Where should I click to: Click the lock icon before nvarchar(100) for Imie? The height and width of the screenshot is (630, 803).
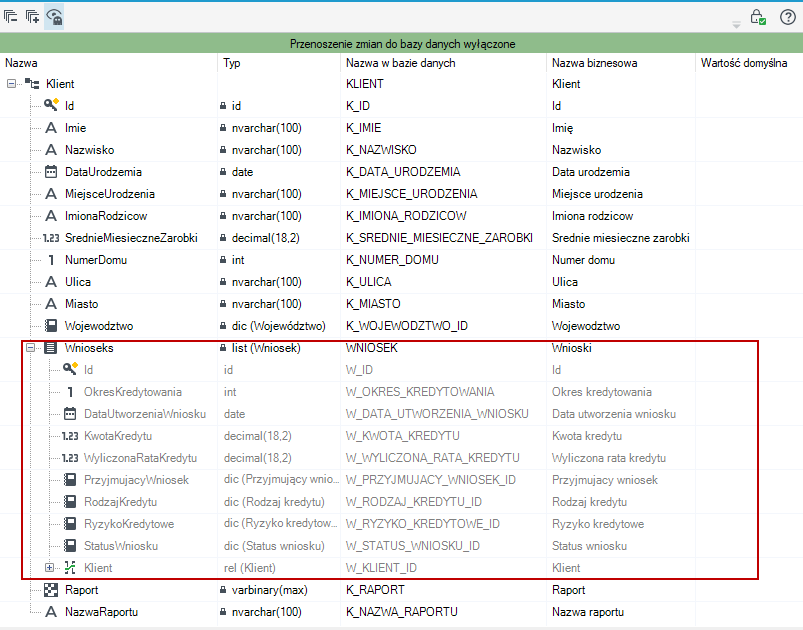tap(223, 128)
